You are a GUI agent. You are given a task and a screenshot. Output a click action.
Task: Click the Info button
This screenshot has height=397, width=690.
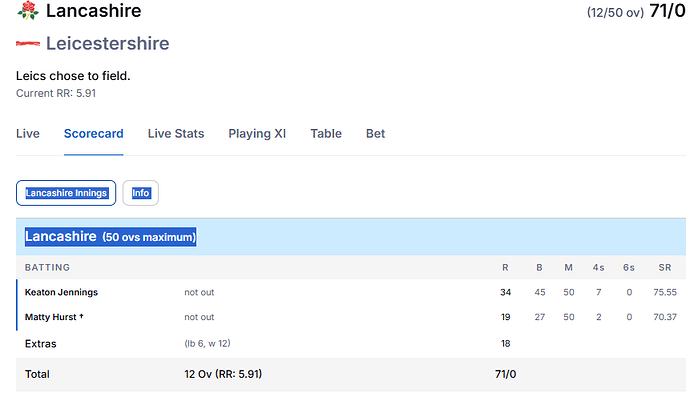click(140, 193)
